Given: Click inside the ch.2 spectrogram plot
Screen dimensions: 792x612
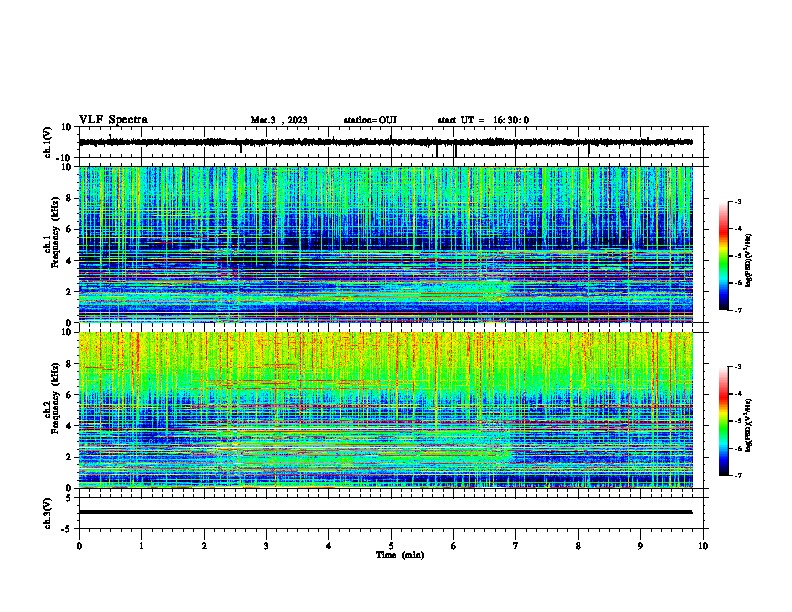Looking at the screenshot, I should 386,410.
